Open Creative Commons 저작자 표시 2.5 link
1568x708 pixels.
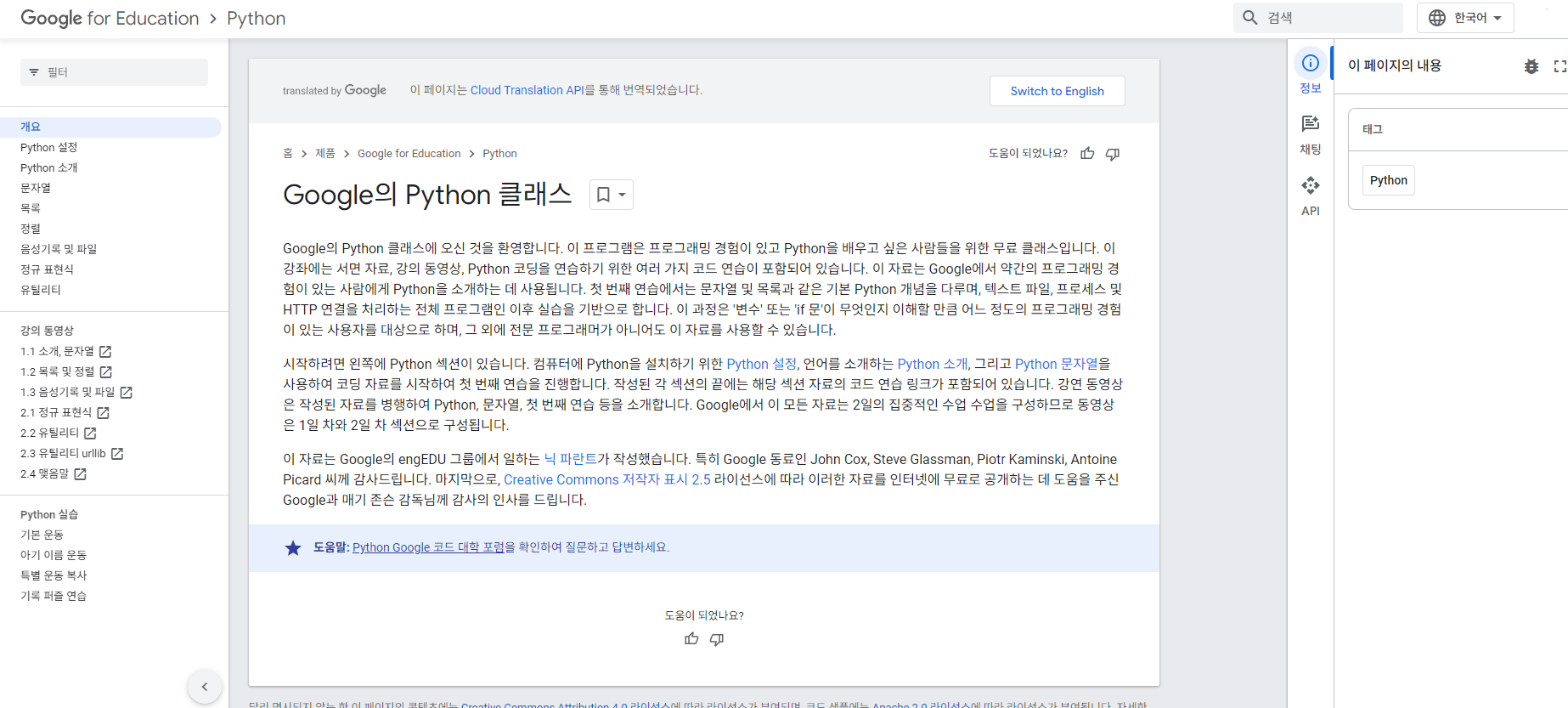tap(607, 479)
